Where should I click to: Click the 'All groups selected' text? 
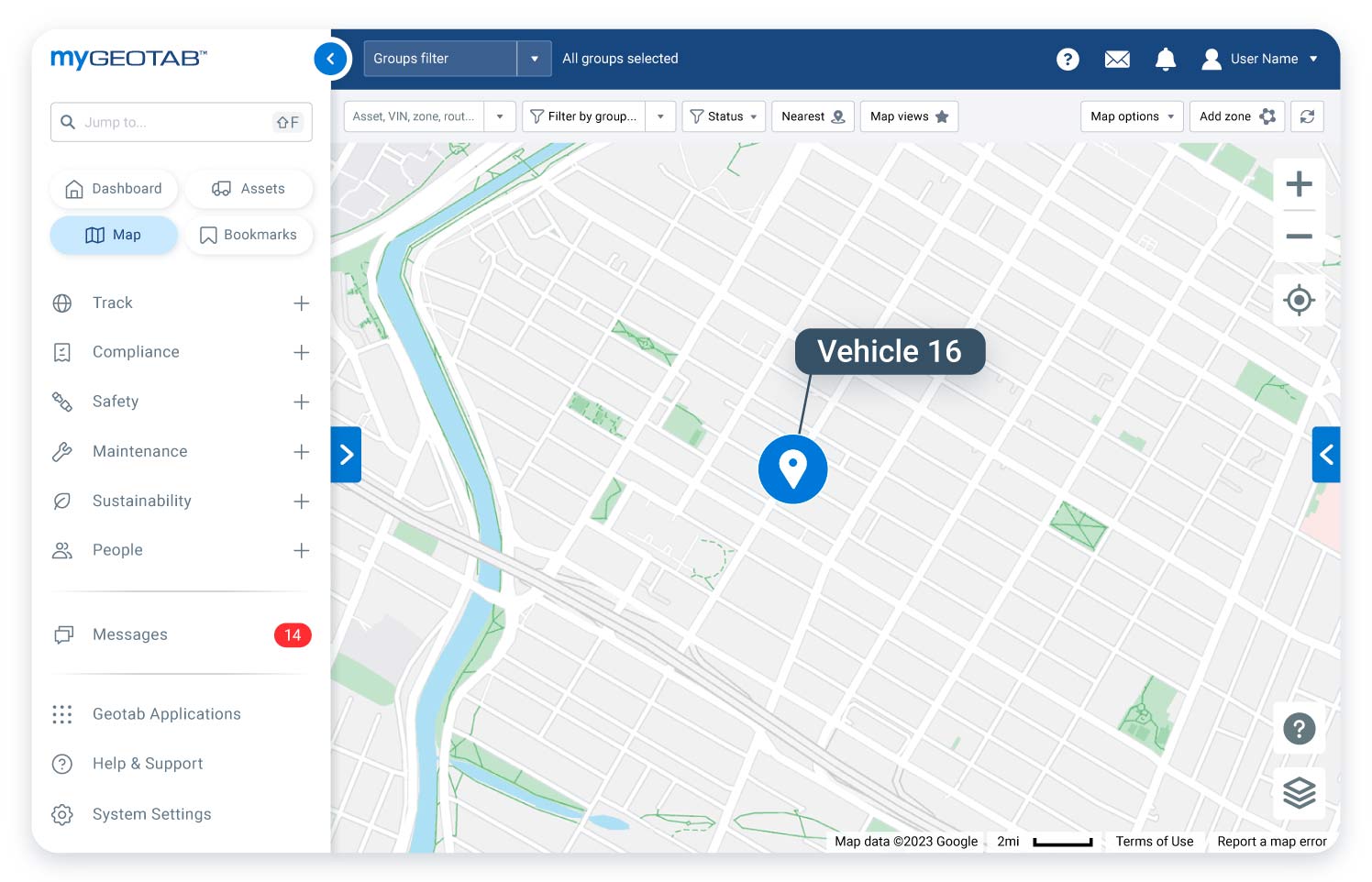(x=620, y=59)
